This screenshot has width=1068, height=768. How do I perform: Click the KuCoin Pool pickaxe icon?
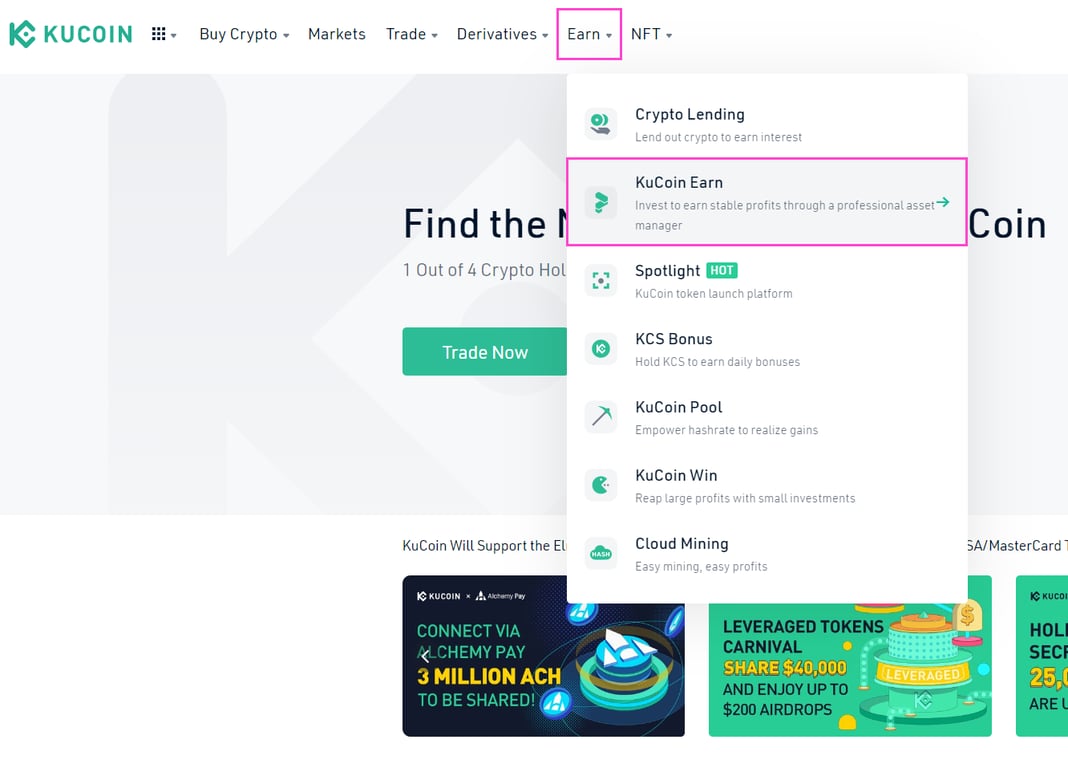coord(601,417)
